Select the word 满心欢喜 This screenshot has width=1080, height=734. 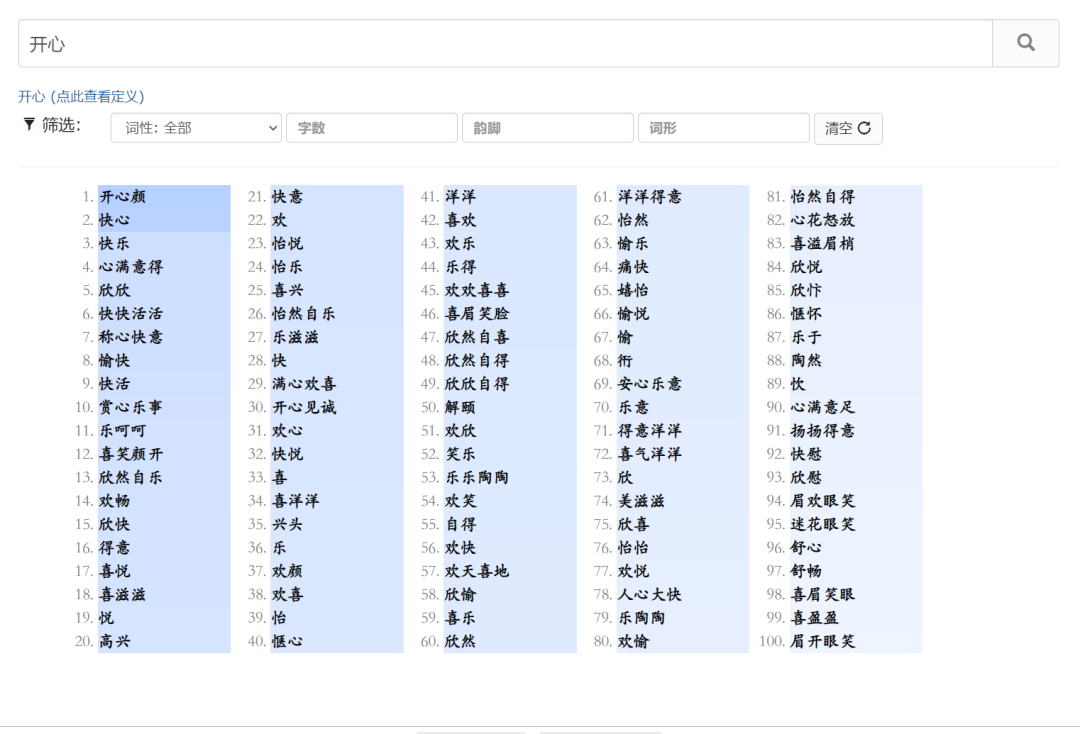304,384
